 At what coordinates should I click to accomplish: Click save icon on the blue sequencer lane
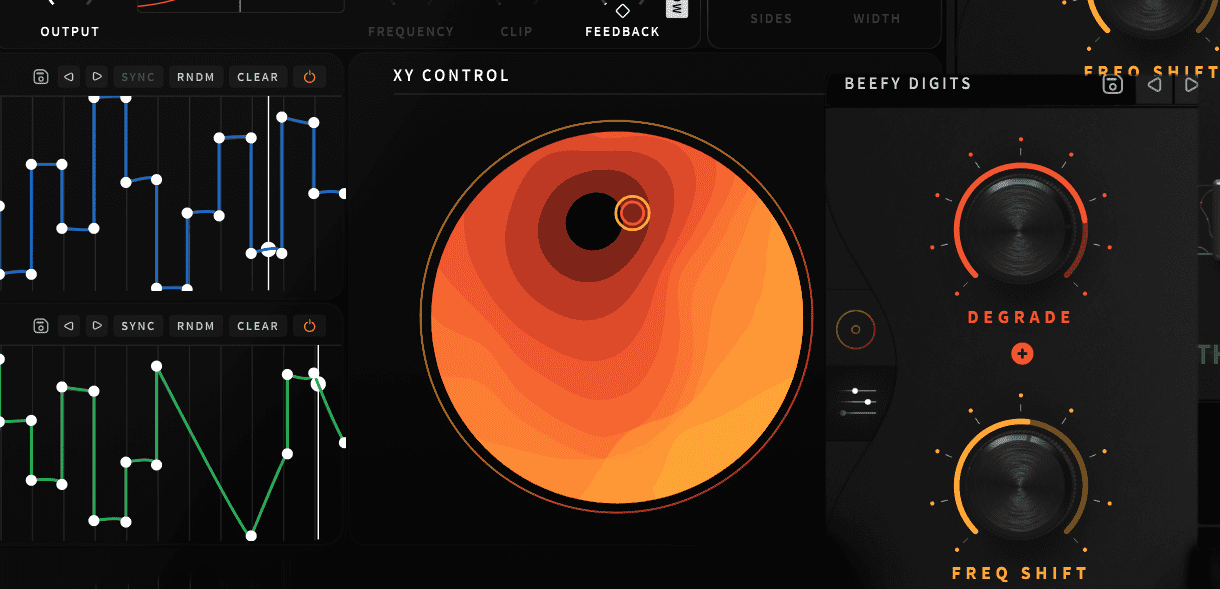(41, 77)
